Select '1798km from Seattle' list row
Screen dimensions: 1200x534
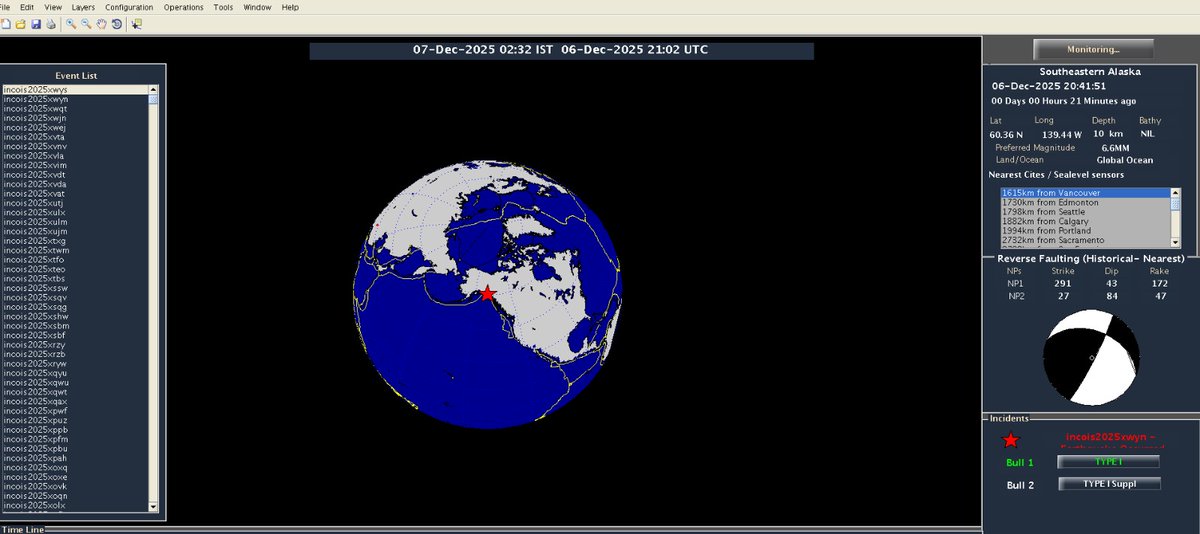click(x=1085, y=212)
